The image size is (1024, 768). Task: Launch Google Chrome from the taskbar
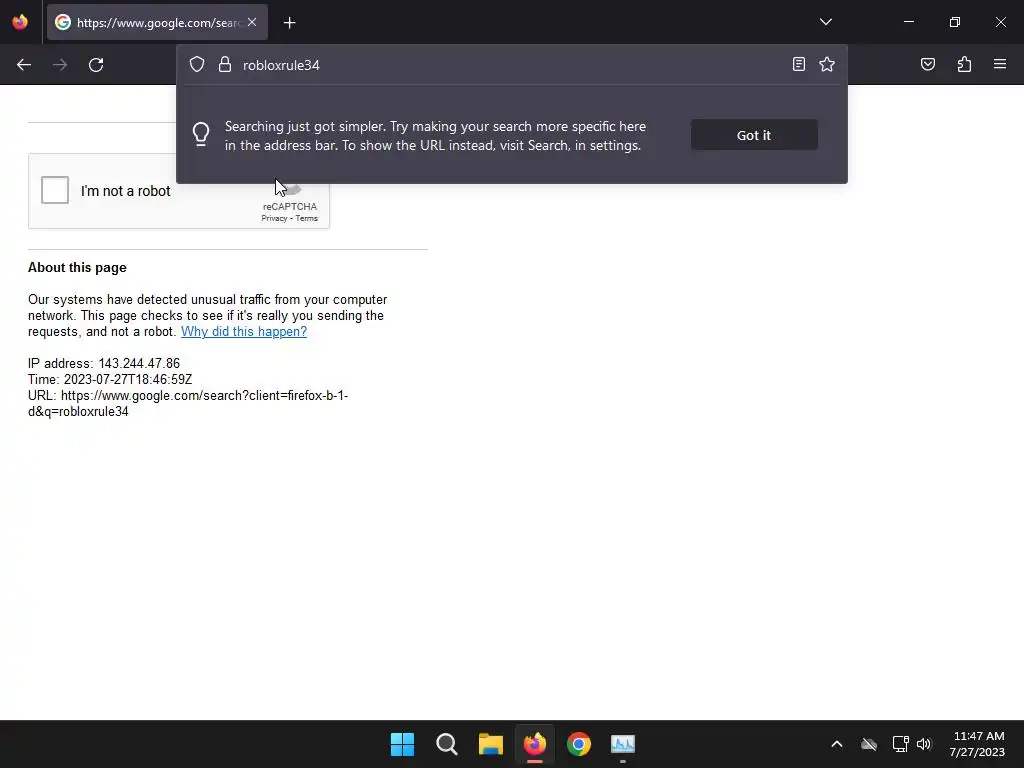(579, 744)
